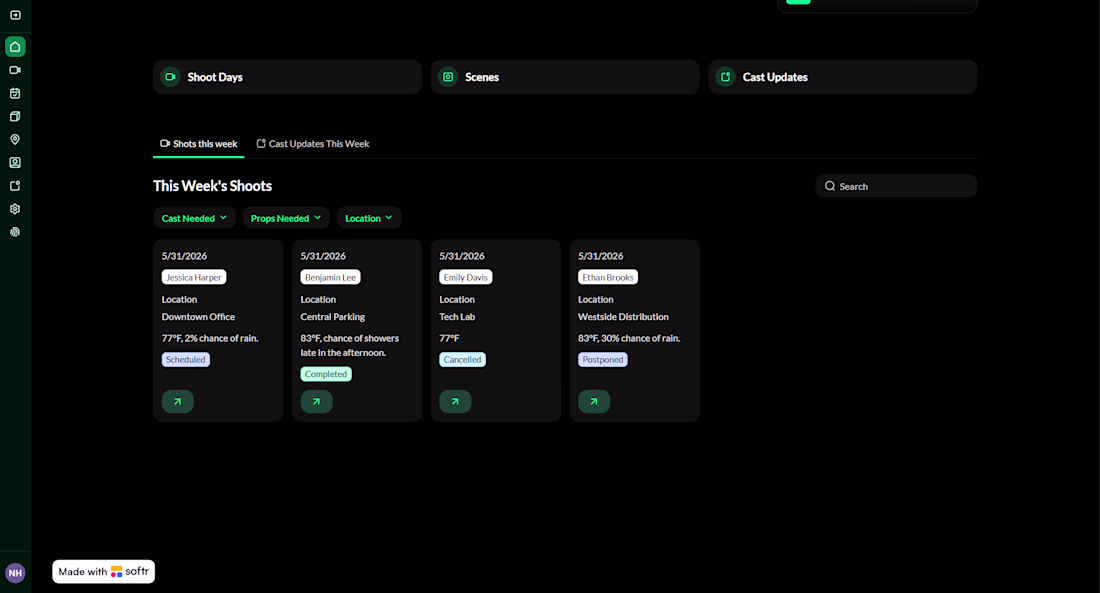The width and height of the screenshot is (1100, 593).
Task: Click the Emily Davis name tag
Action: [466, 277]
